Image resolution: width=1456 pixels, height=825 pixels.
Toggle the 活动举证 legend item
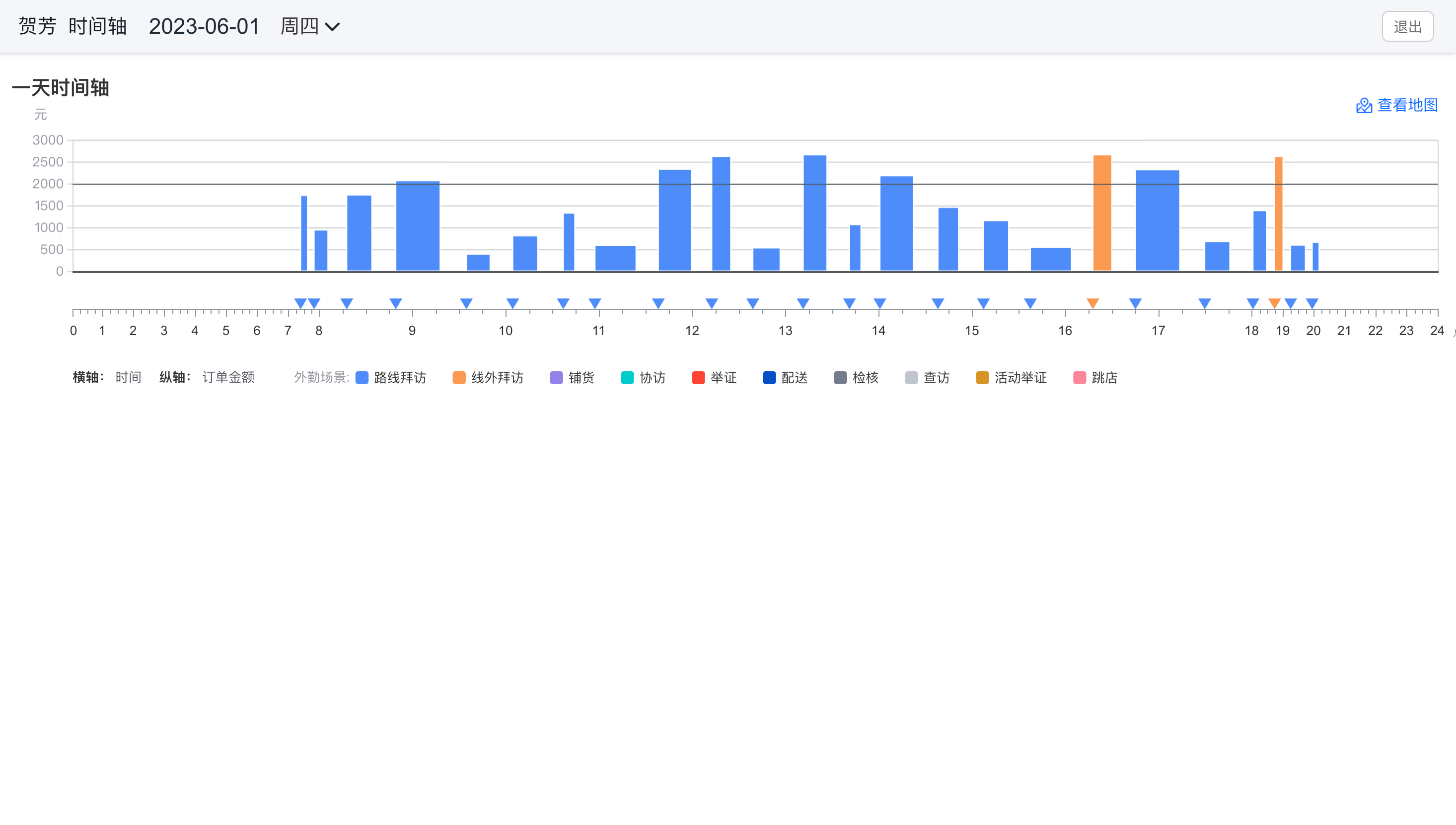pyautogui.click(x=1011, y=378)
